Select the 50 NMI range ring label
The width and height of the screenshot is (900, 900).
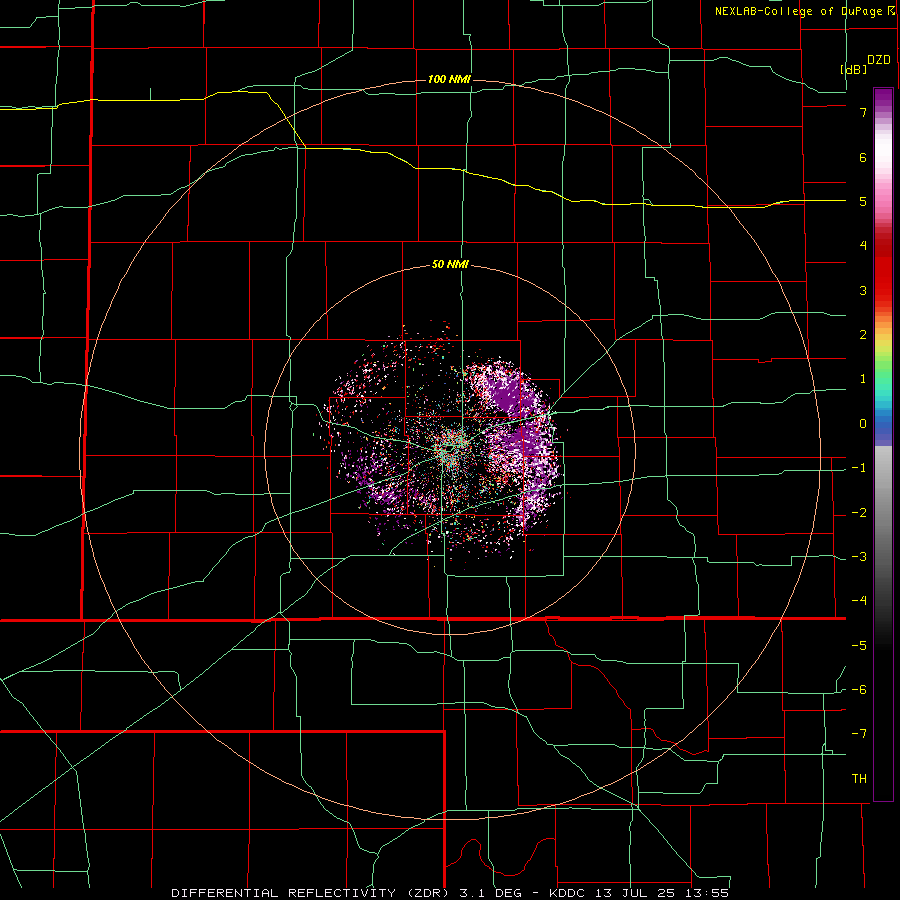click(x=450, y=265)
